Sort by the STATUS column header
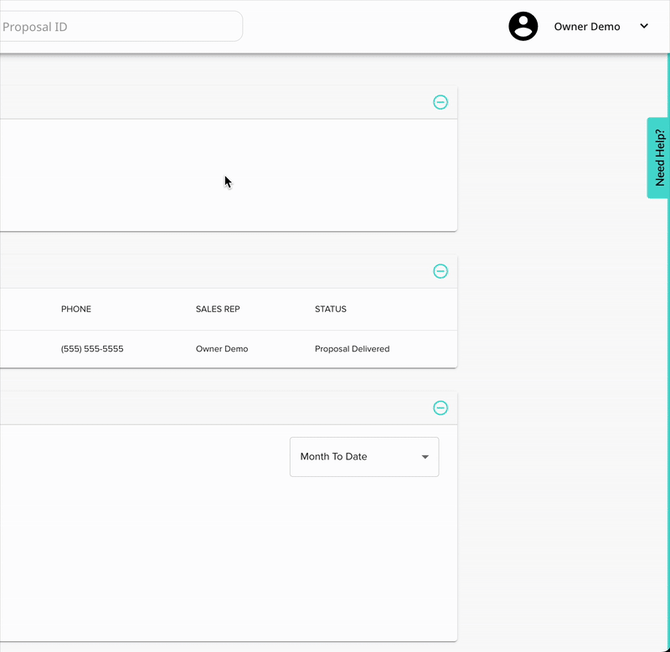 pos(330,309)
